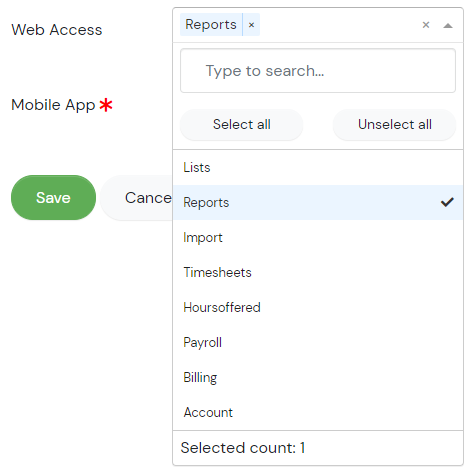Pick the Account option
Image resolution: width=470 pixels, height=469 pixels.
[x=318, y=412]
